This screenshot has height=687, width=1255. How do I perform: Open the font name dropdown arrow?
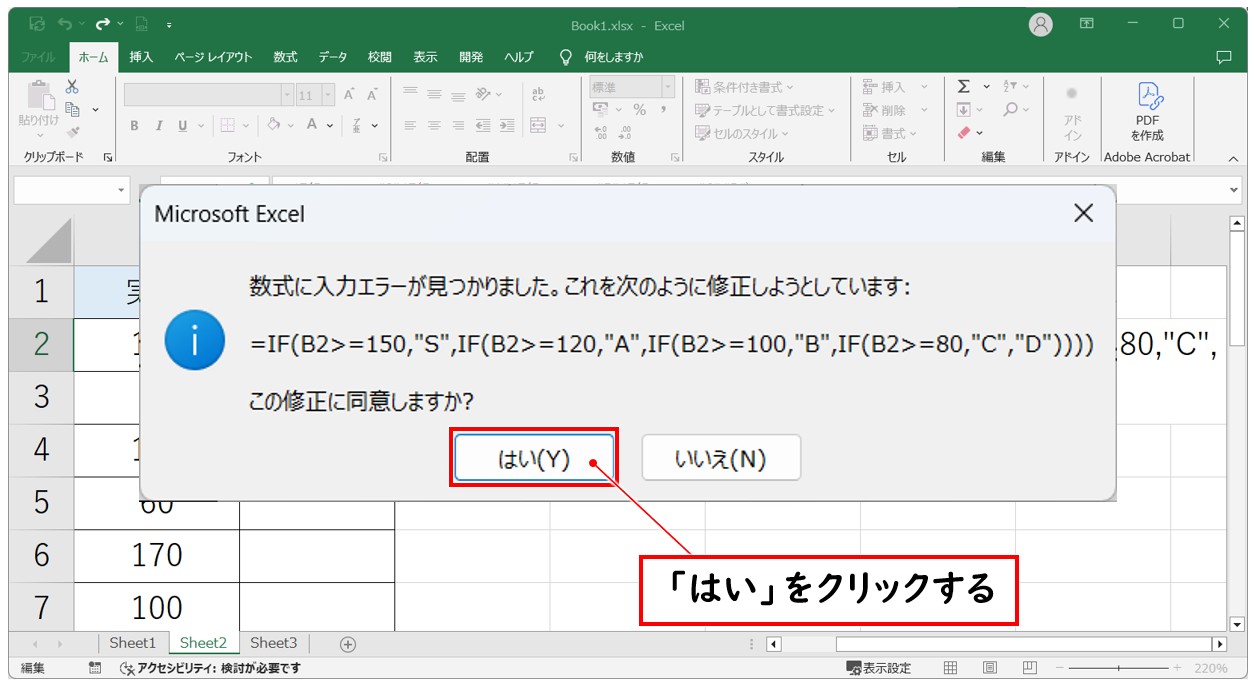tap(288, 95)
